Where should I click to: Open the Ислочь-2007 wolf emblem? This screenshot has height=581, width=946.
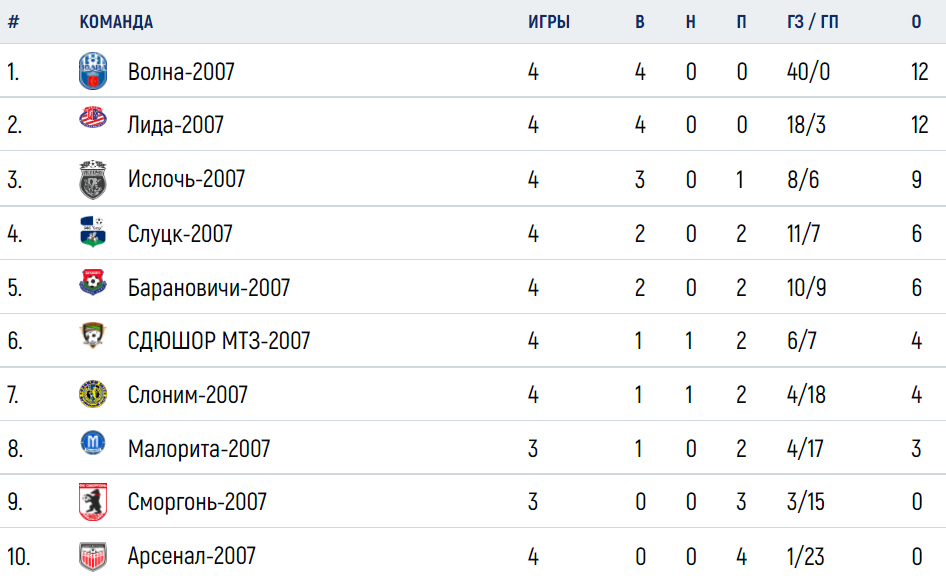coord(93,180)
